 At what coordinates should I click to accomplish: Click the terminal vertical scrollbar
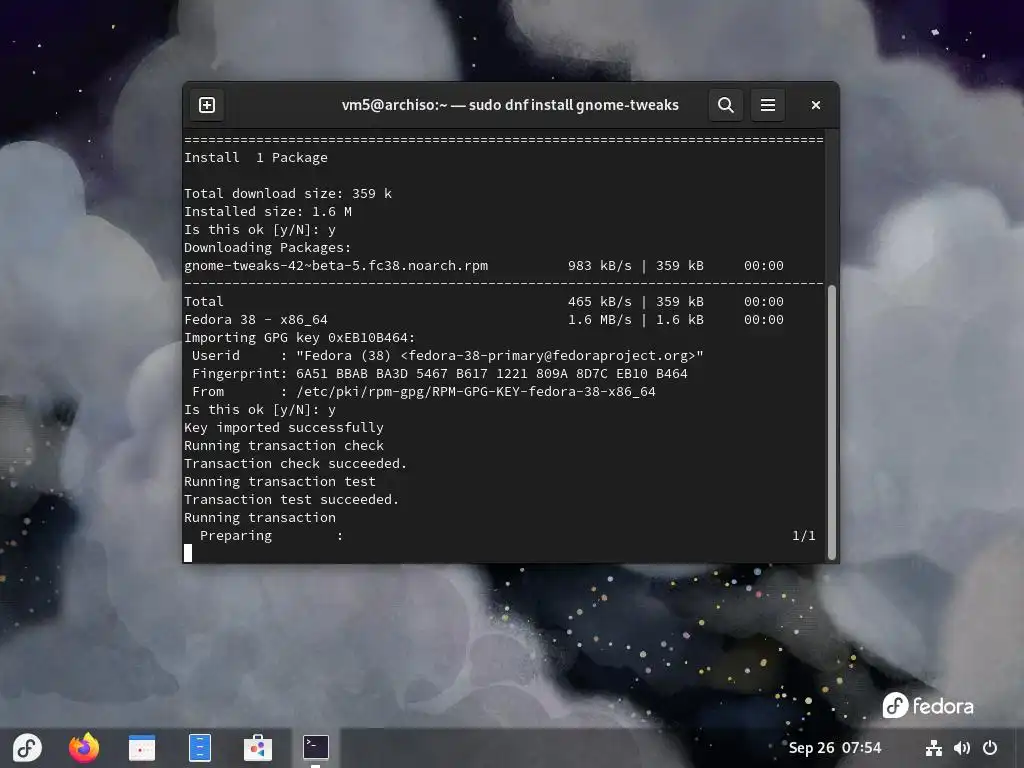click(x=831, y=423)
